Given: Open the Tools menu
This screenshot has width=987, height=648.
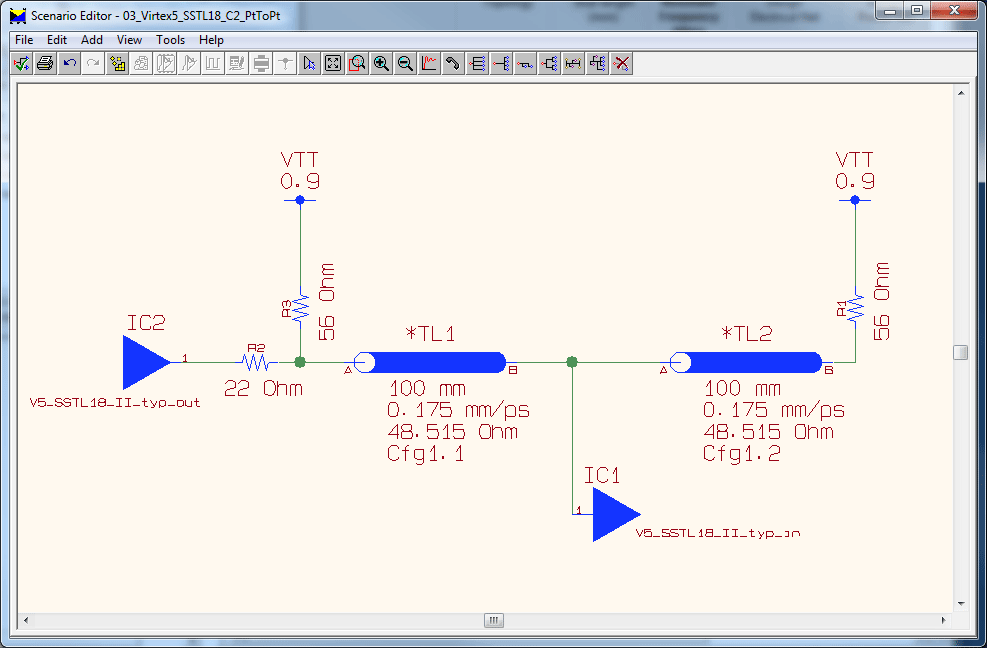Looking at the screenshot, I should point(171,40).
